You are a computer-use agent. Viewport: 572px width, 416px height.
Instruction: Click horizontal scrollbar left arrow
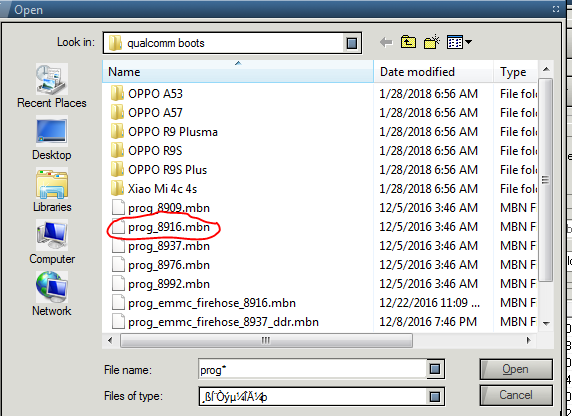point(110,340)
